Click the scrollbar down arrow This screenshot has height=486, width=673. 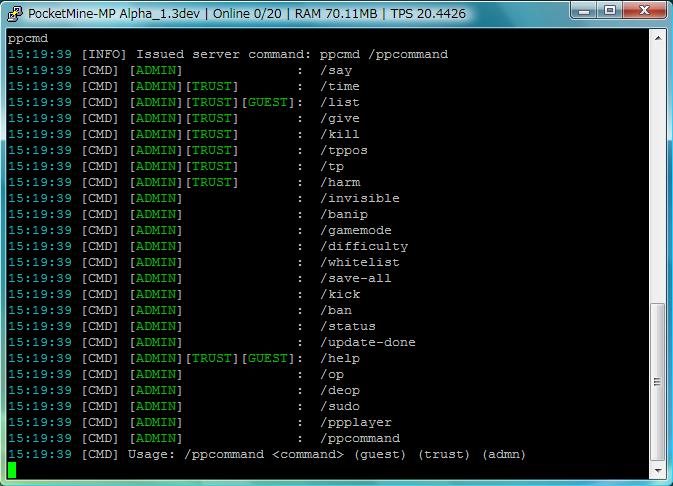658,472
